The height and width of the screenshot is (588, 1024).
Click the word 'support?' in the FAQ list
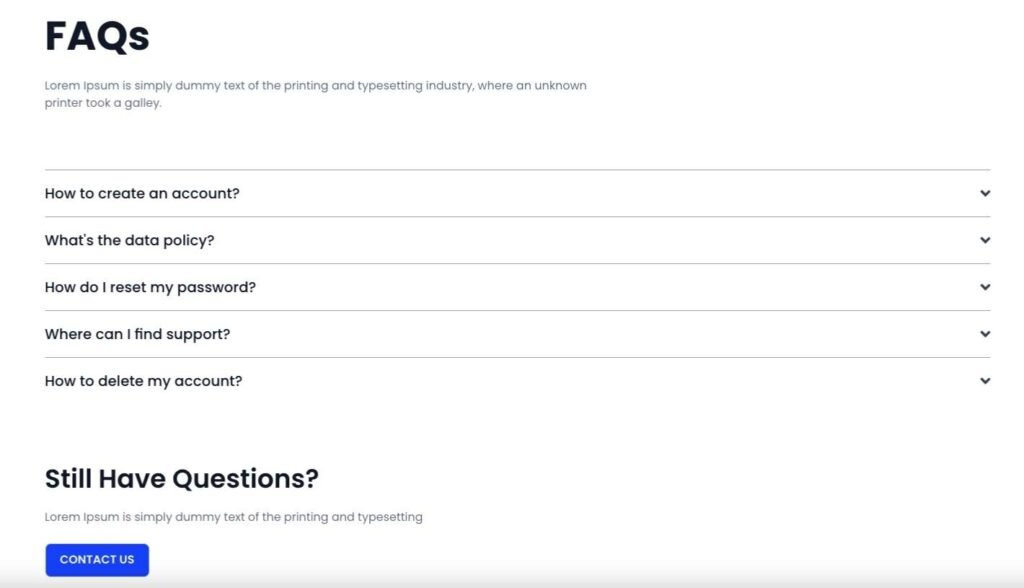(x=197, y=334)
